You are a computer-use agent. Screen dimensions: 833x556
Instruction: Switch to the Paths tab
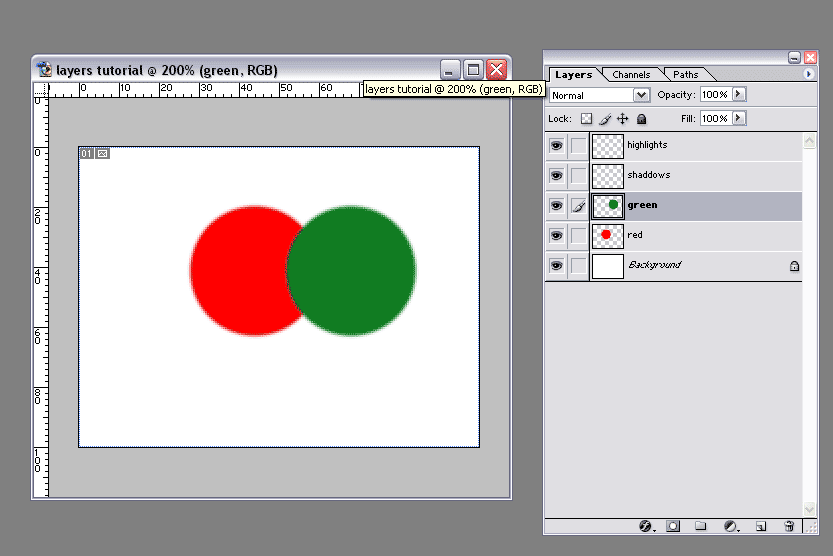click(686, 75)
